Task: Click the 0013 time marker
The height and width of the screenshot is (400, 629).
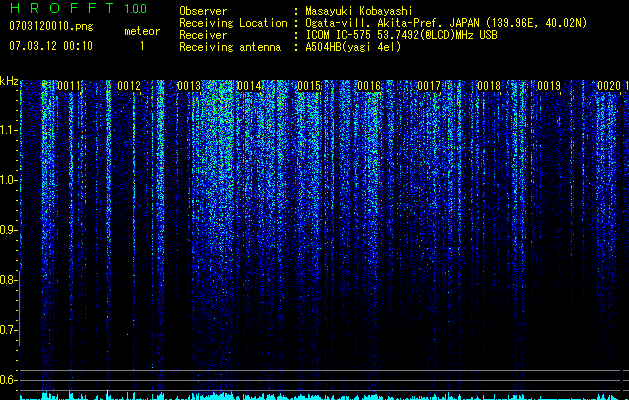Action: coord(189,86)
